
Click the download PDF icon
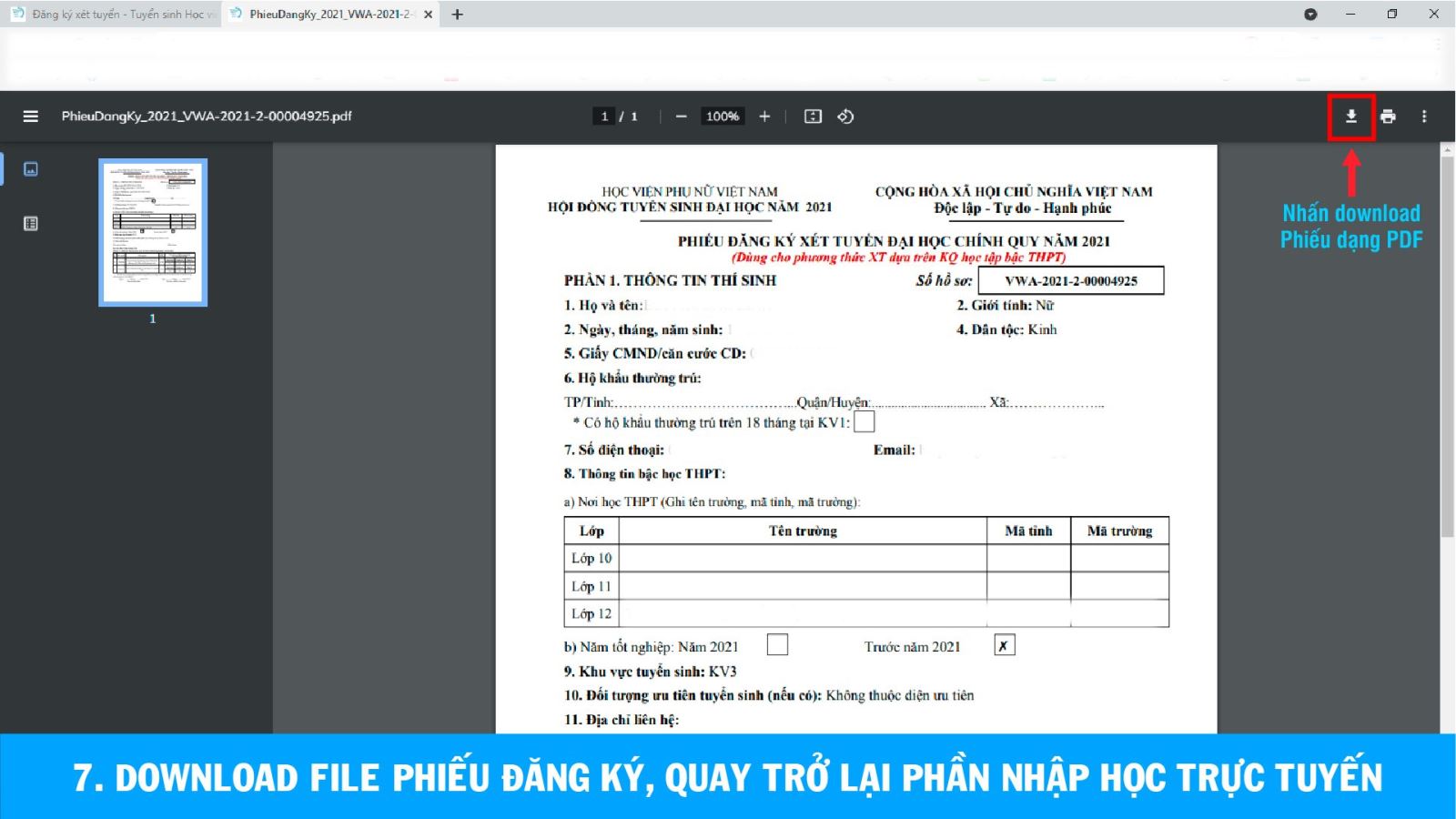(x=1351, y=116)
